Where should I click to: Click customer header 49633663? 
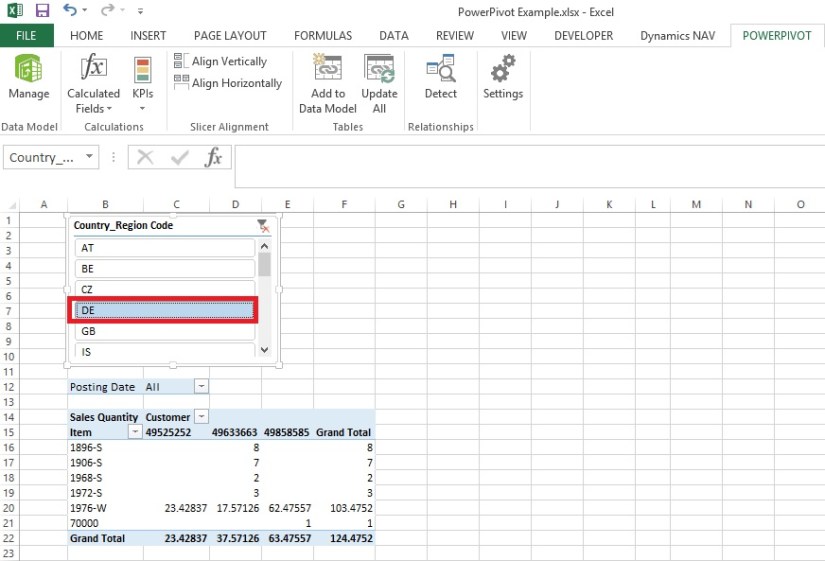pos(235,432)
